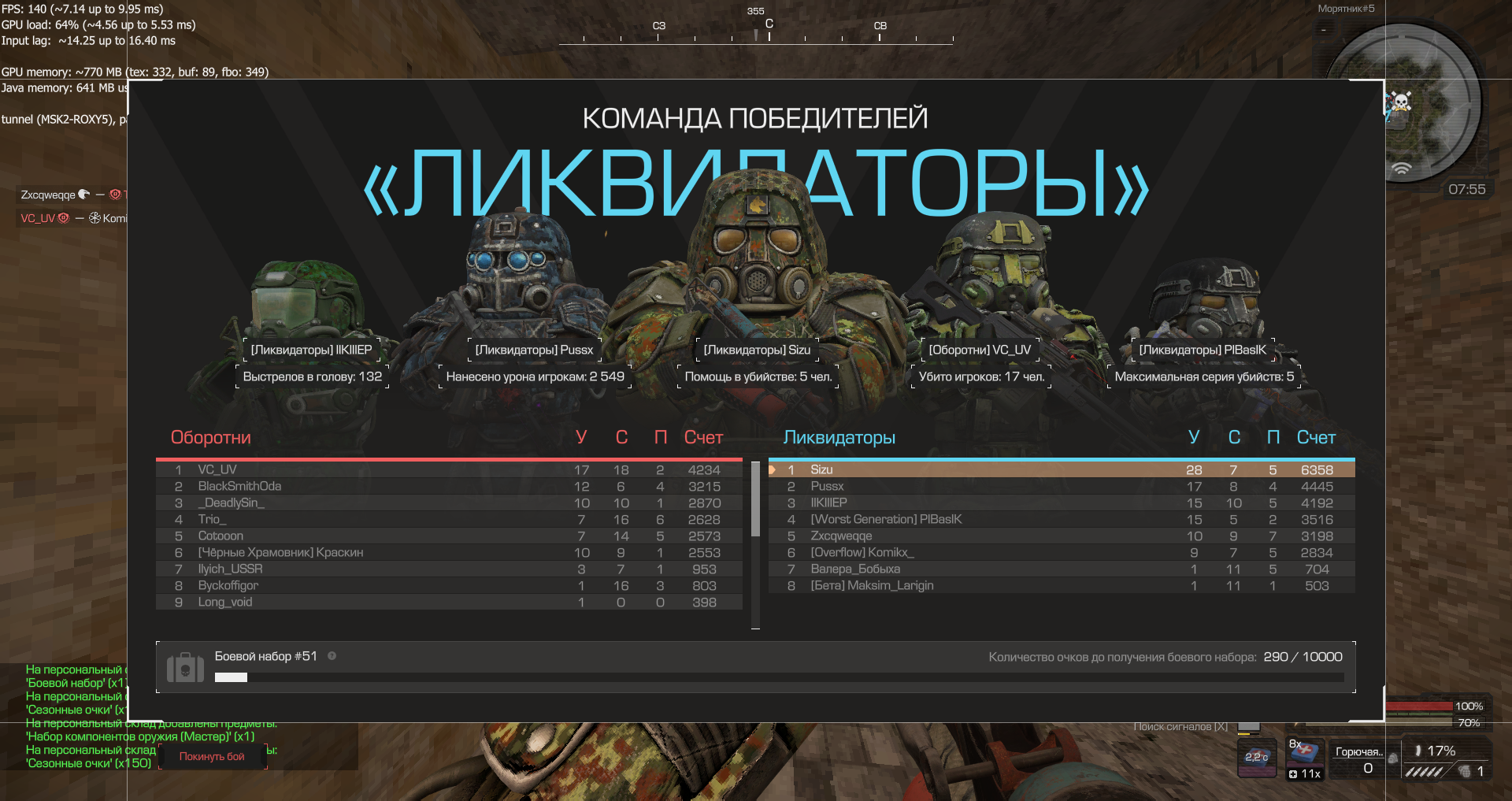
Task: Select the Валера_Бобыха scoreboard row
Action: click(1062, 569)
